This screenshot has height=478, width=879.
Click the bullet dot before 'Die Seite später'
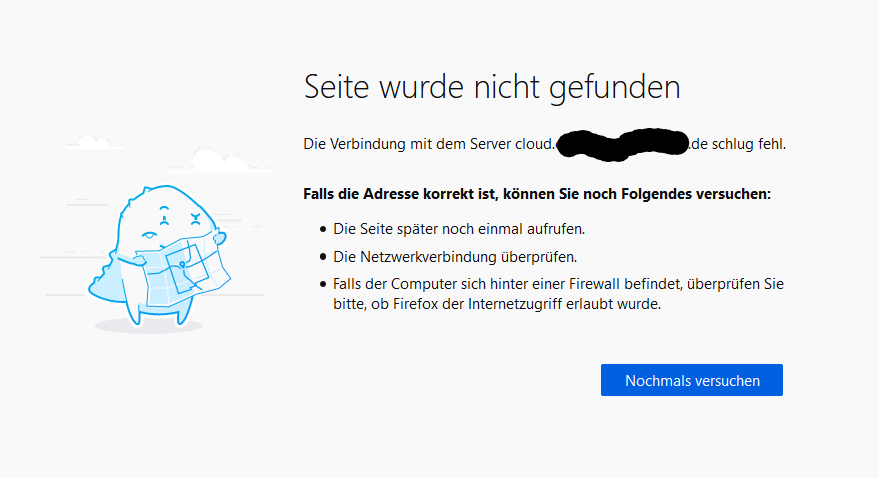[323, 229]
